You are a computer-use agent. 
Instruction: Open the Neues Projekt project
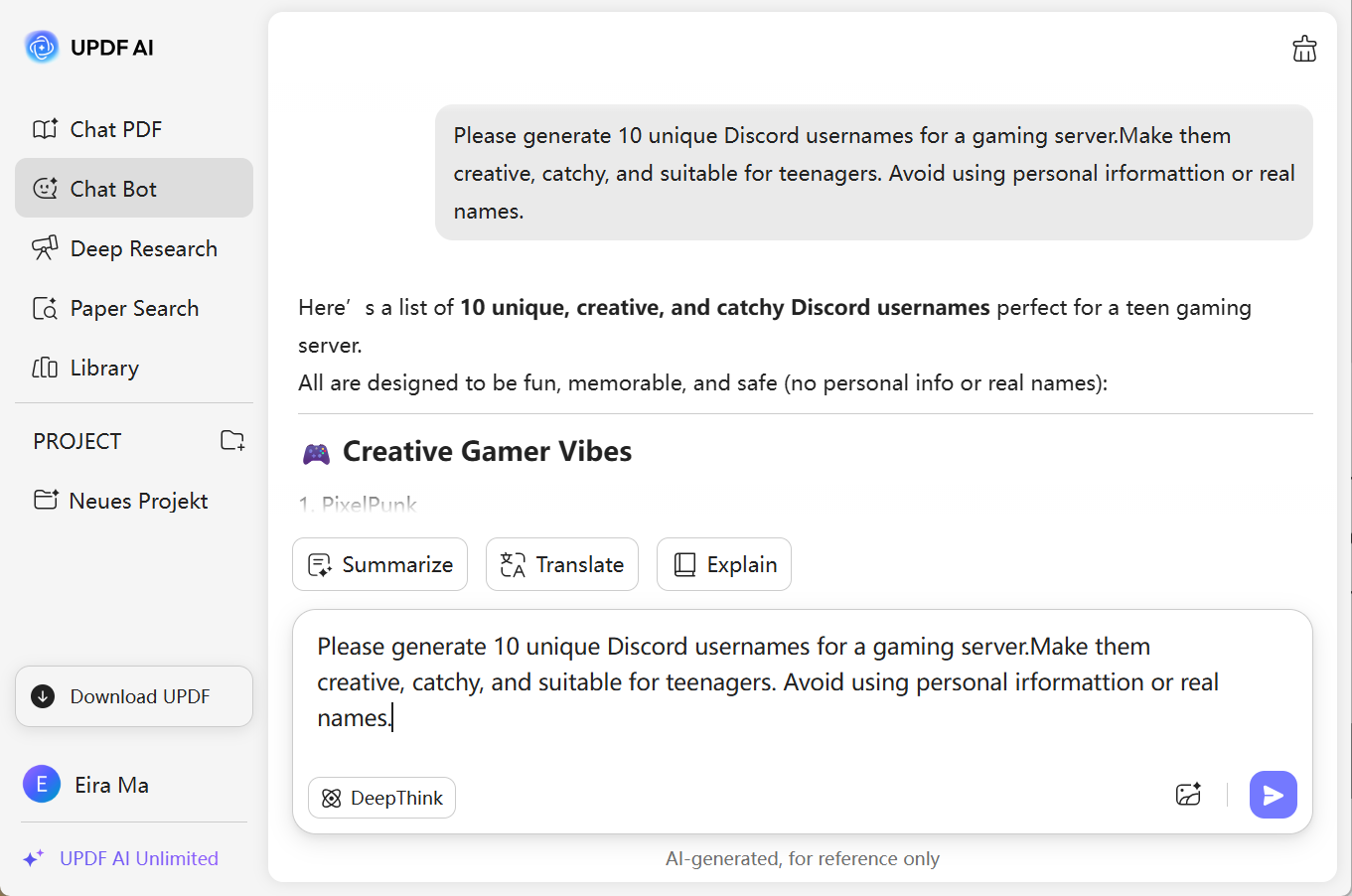pos(138,501)
